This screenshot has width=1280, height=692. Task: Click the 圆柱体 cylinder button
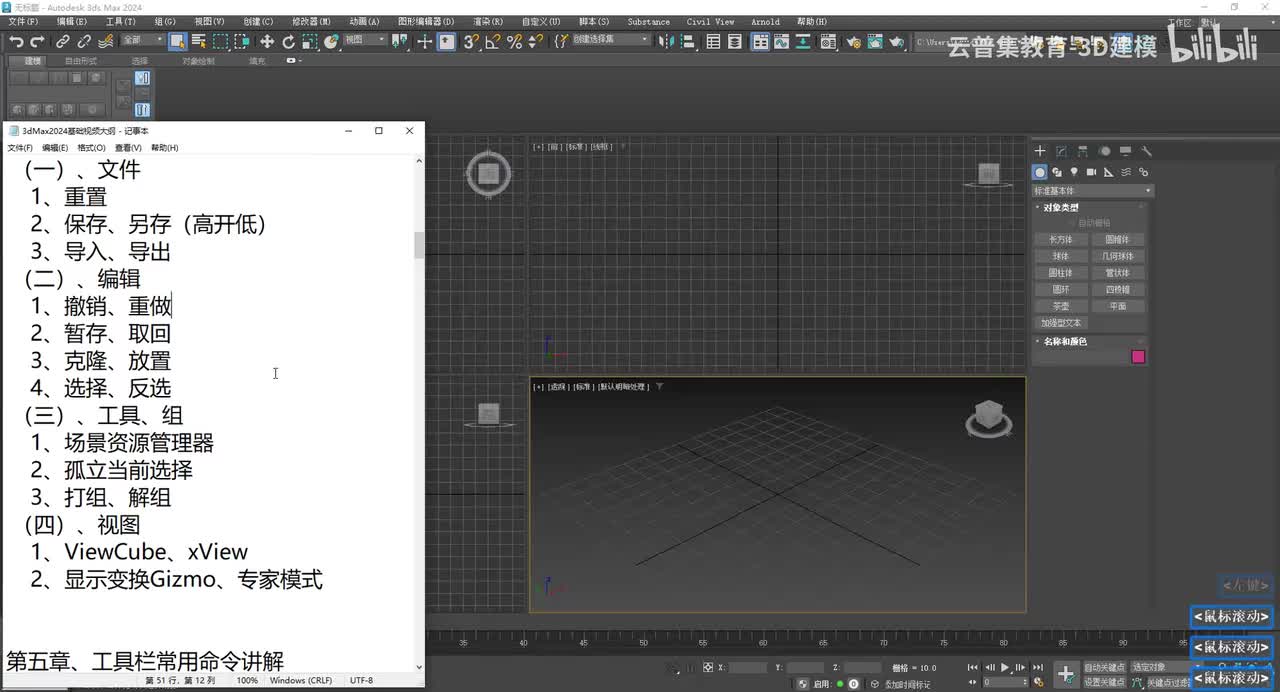tap(1060, 273)
